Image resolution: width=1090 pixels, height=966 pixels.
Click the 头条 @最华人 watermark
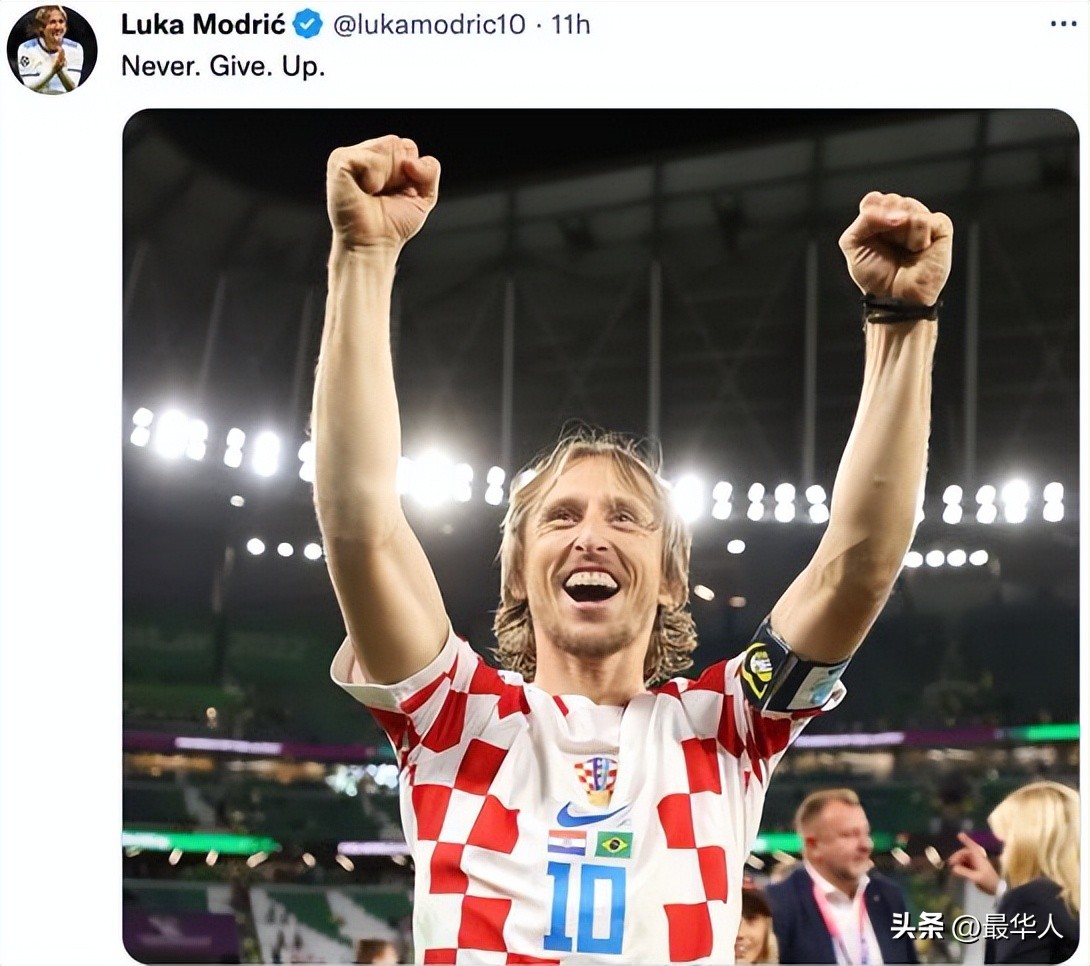pyautogui.click(x=976, y=927)
